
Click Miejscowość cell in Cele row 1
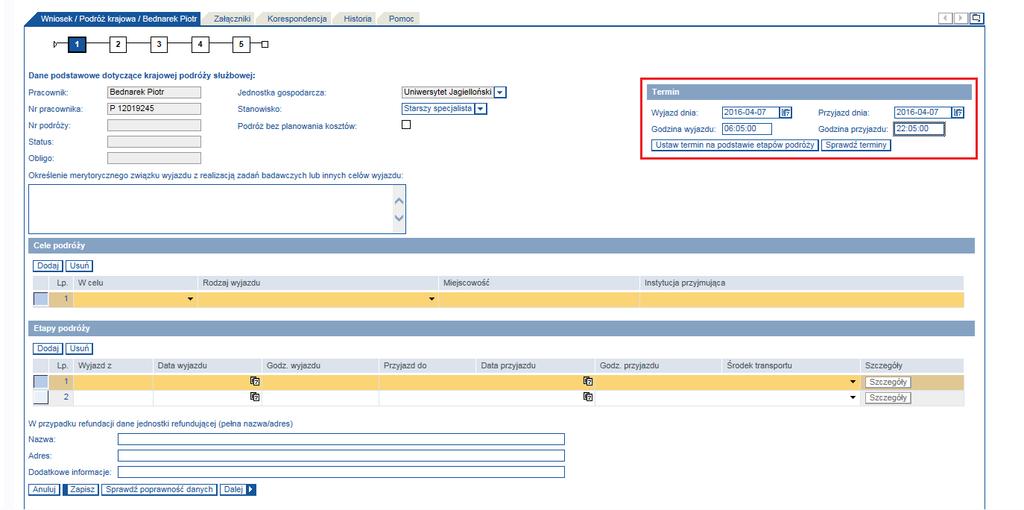click(539, 299)
